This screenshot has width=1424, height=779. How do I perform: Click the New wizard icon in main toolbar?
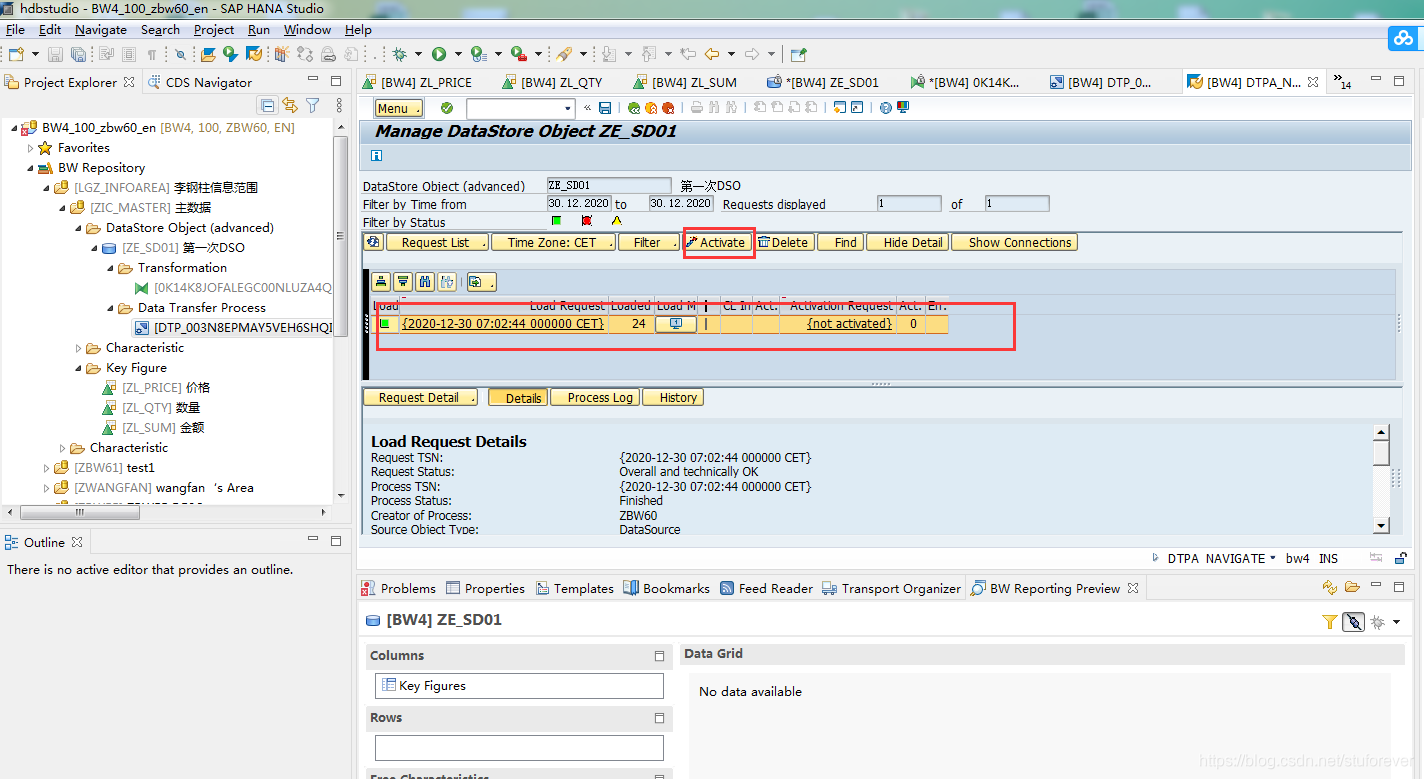tap(16, 54)
